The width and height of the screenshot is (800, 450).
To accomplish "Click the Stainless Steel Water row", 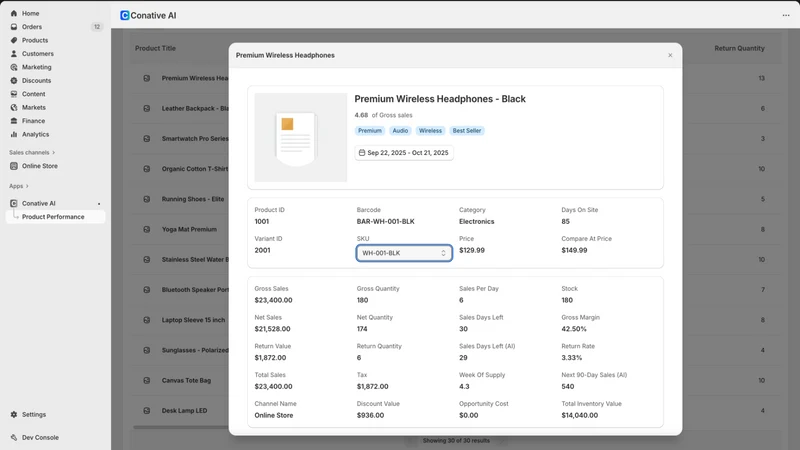I will 195,259.
